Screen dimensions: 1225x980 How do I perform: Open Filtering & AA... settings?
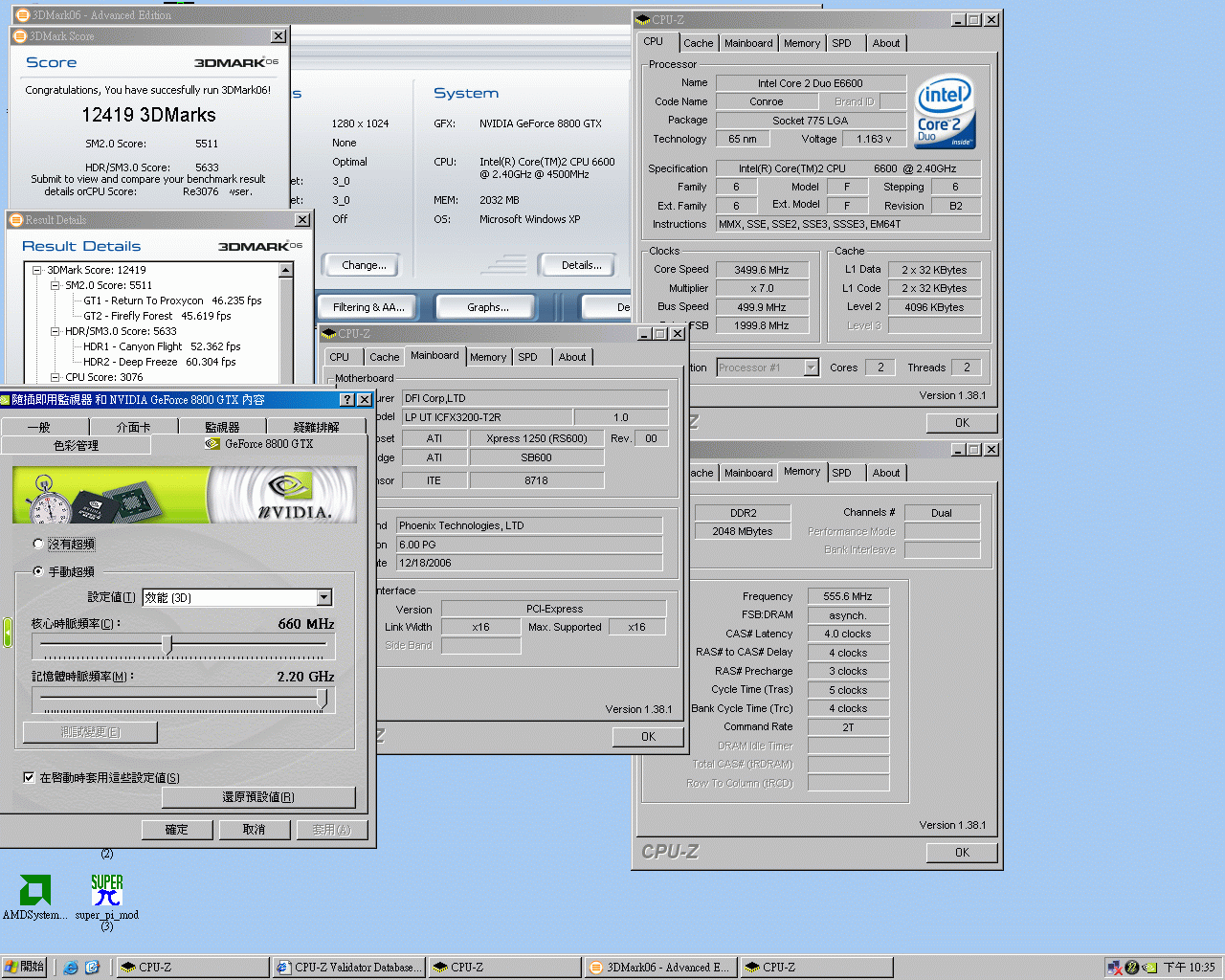pos(368,307)
